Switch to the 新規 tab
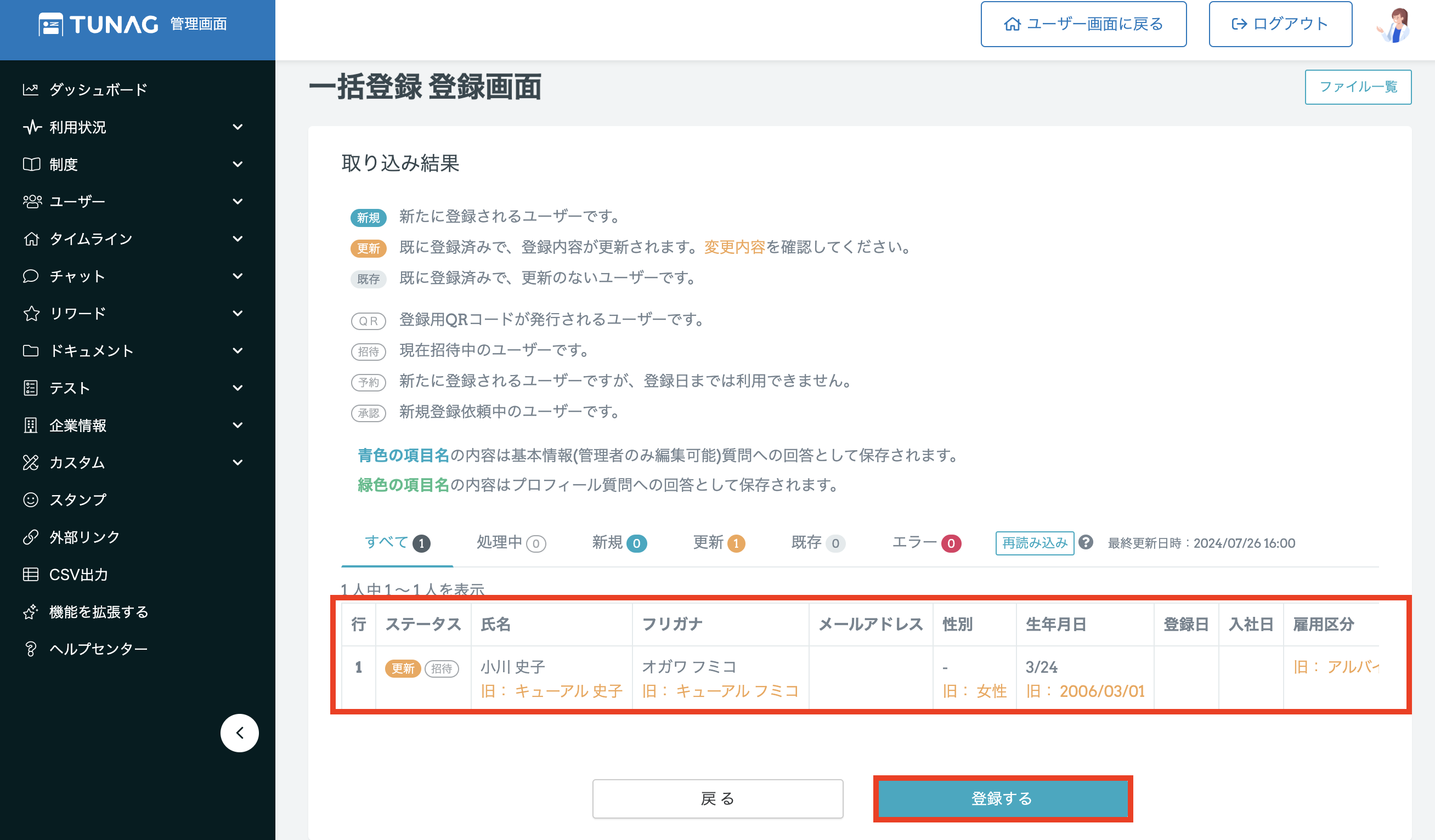This screenshot has width=1435, height=840. [x=619, y=543]
